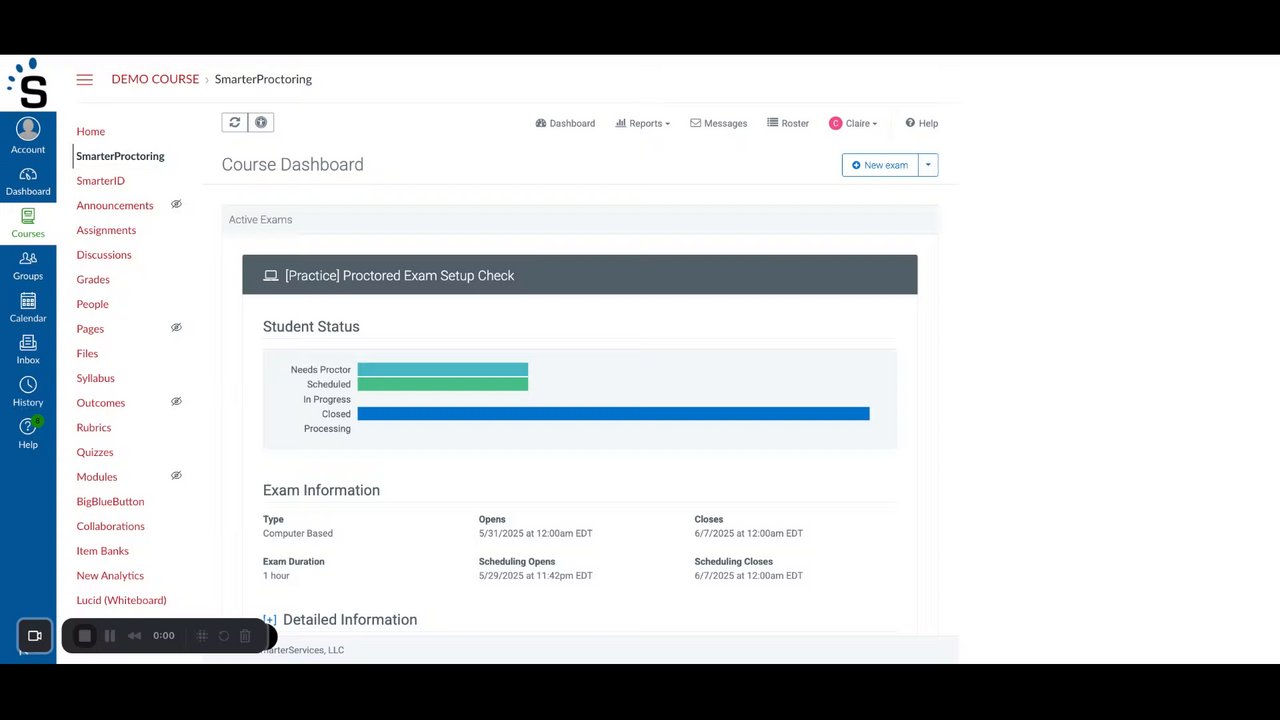Open the Pages course link

click(x=90, y=329)
